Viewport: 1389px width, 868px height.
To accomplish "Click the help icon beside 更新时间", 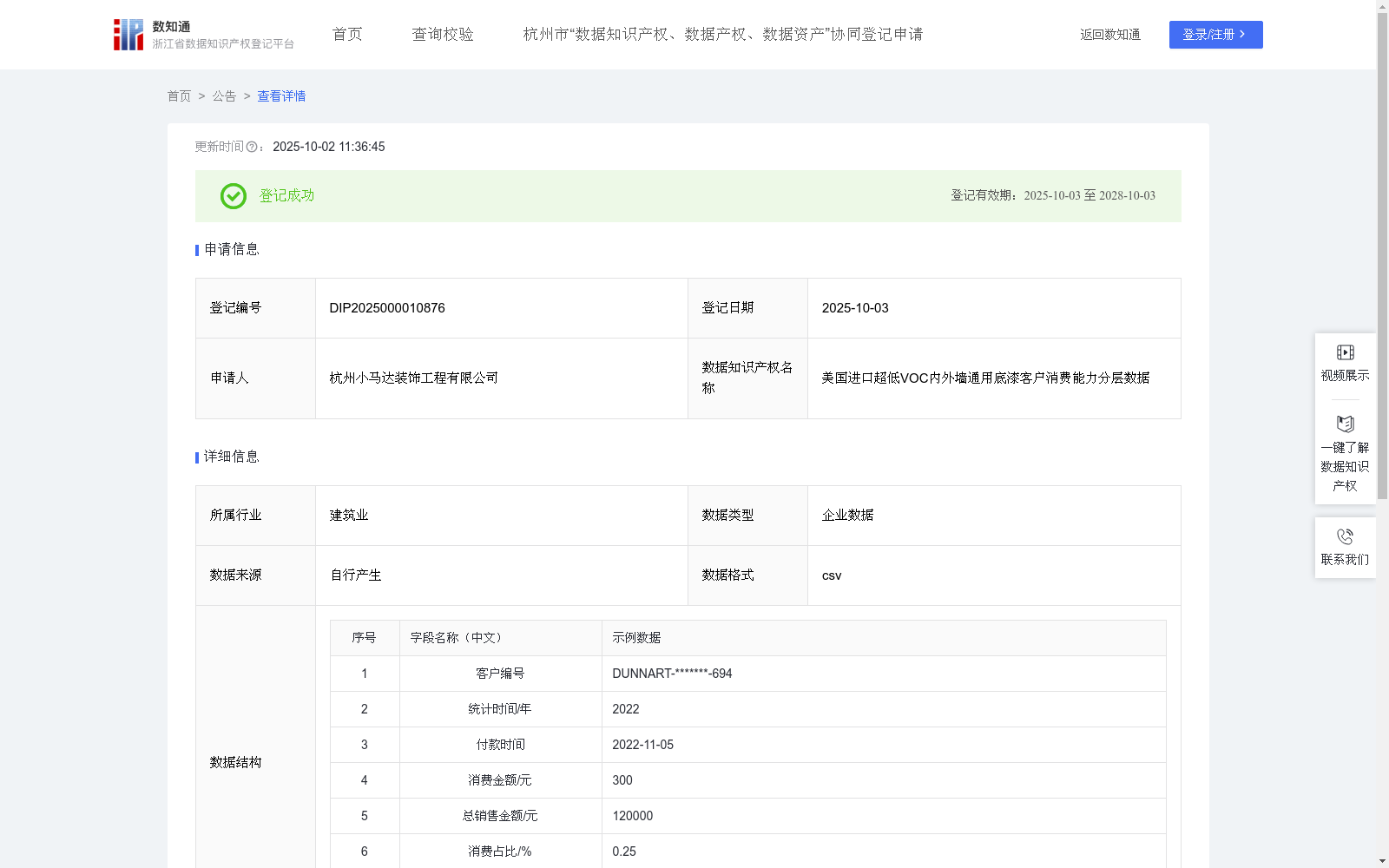I will [x=252, y=147].
